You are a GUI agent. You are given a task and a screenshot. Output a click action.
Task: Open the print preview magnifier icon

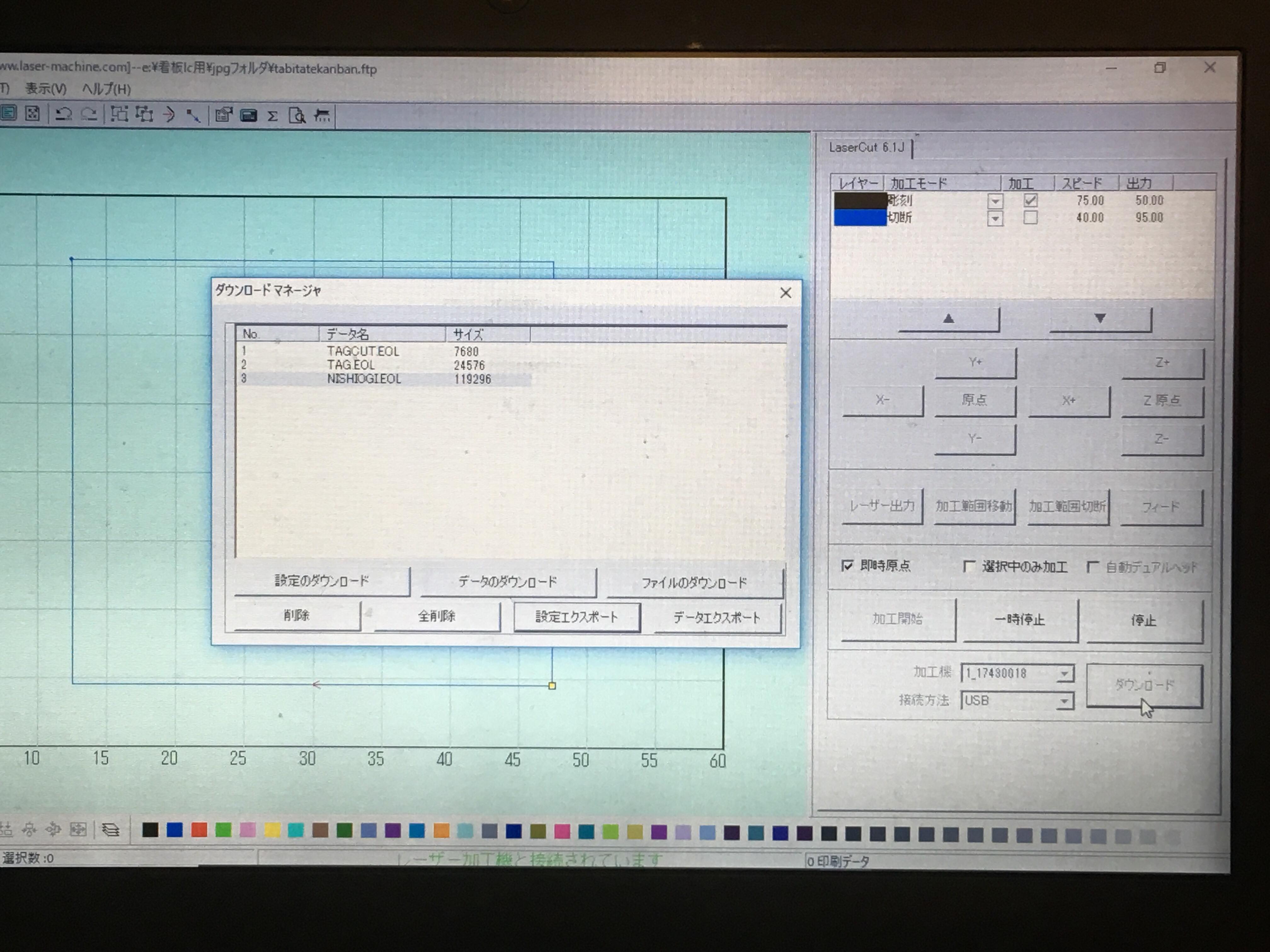pyautogui.click(x=297, y=116)
